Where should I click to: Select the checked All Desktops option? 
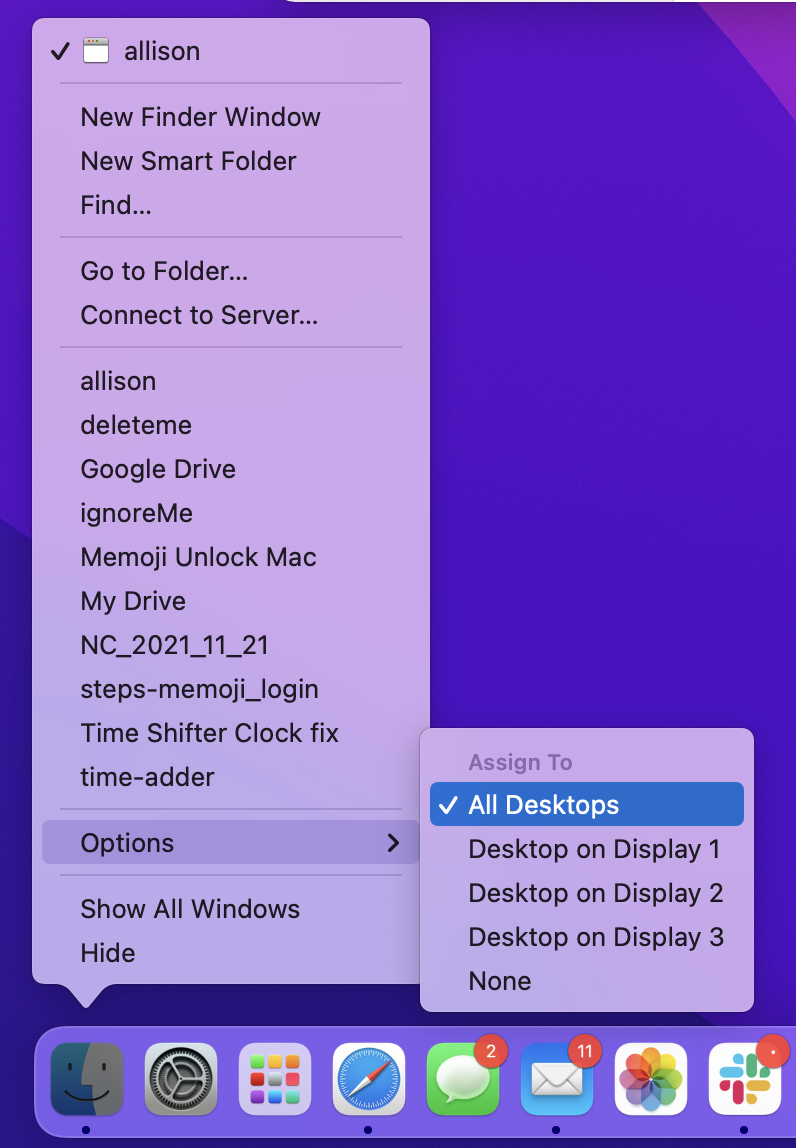[586, 805]
